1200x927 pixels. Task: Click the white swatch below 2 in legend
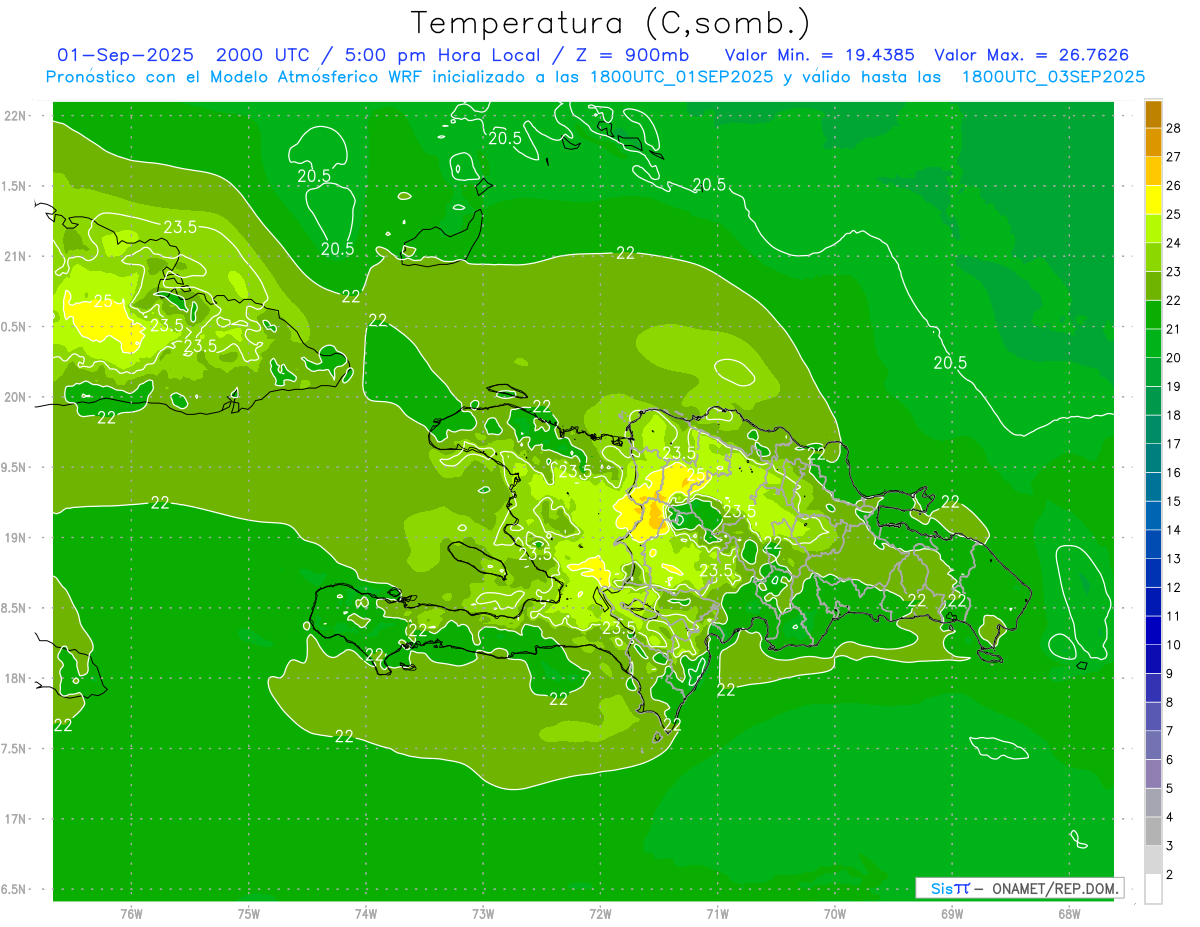[x=1154, y=889]
